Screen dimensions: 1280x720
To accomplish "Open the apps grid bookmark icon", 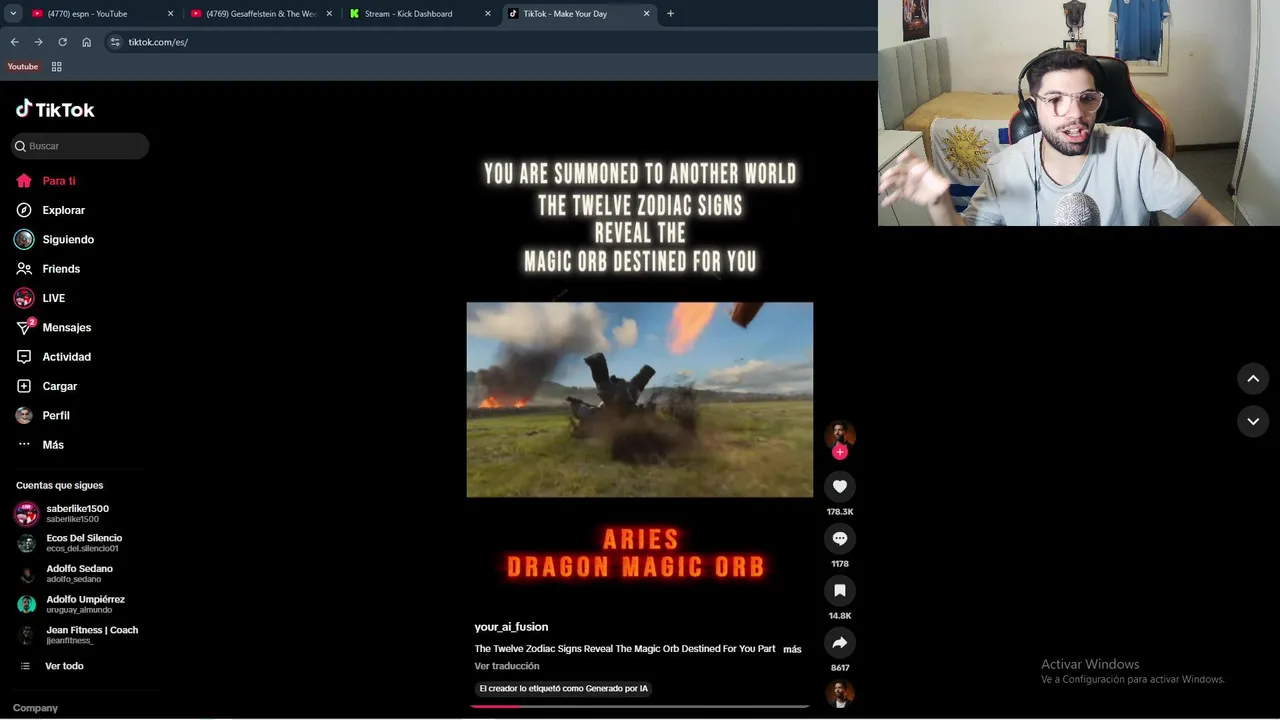I will [x=56, y=67].
